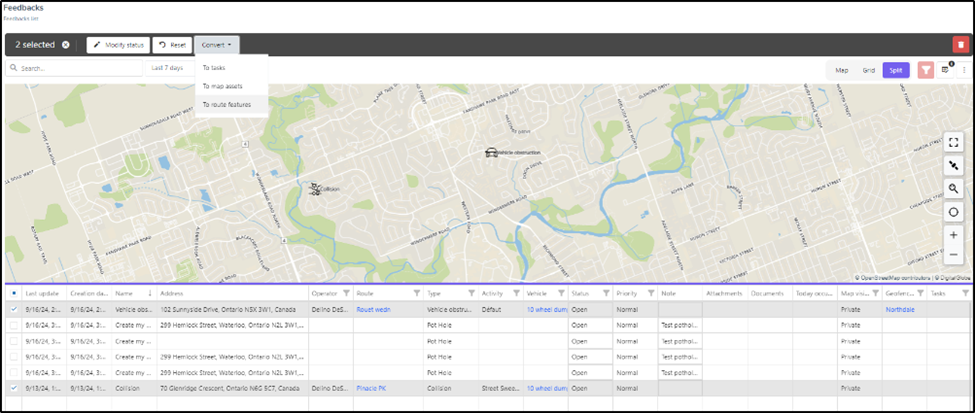This screenshot has height=413, width=975.
Task: Filter the Activity column
Action: 516,293
